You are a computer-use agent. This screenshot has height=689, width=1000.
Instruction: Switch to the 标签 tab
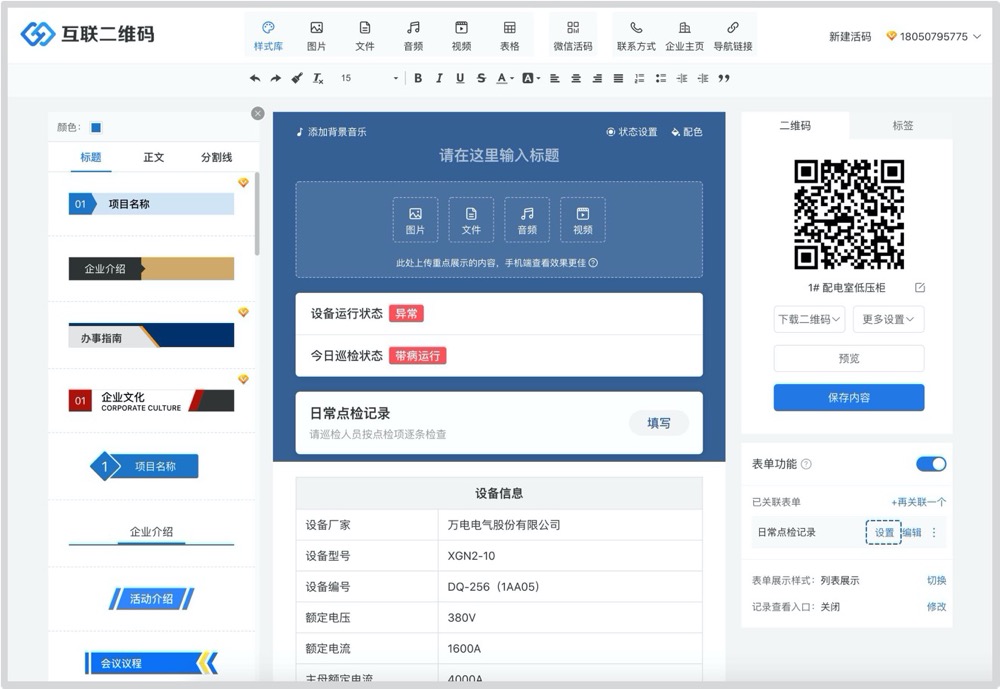(x=902, y=126)
